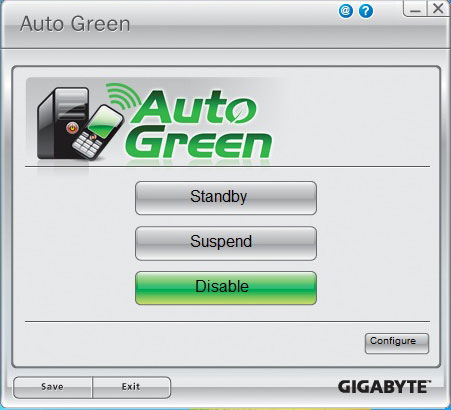The width and height of the screenshot is (451, 410).
Task: Click the green wireless signal waves
Action: tap(122, 95)
